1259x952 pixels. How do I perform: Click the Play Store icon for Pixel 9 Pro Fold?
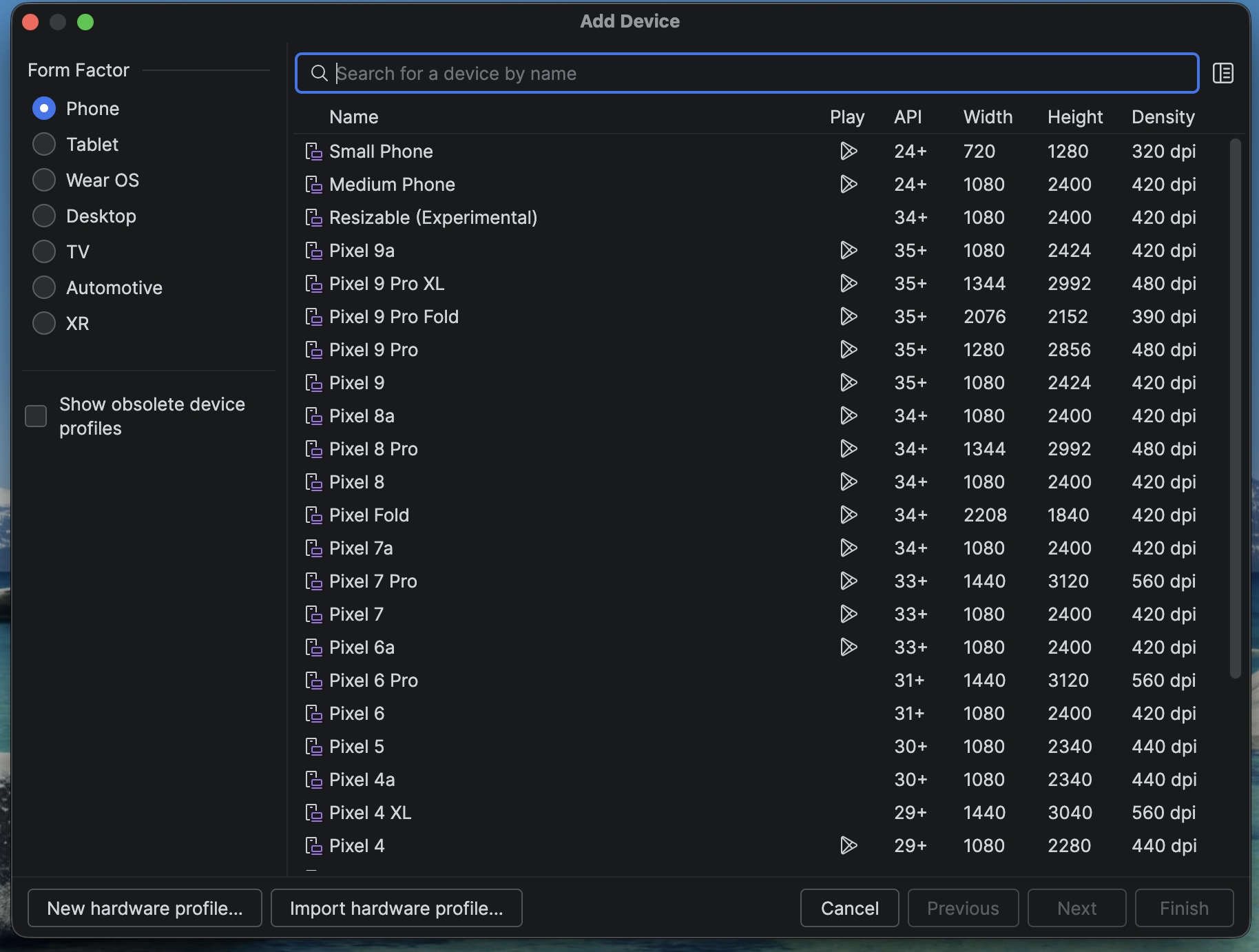coord(848,317)
